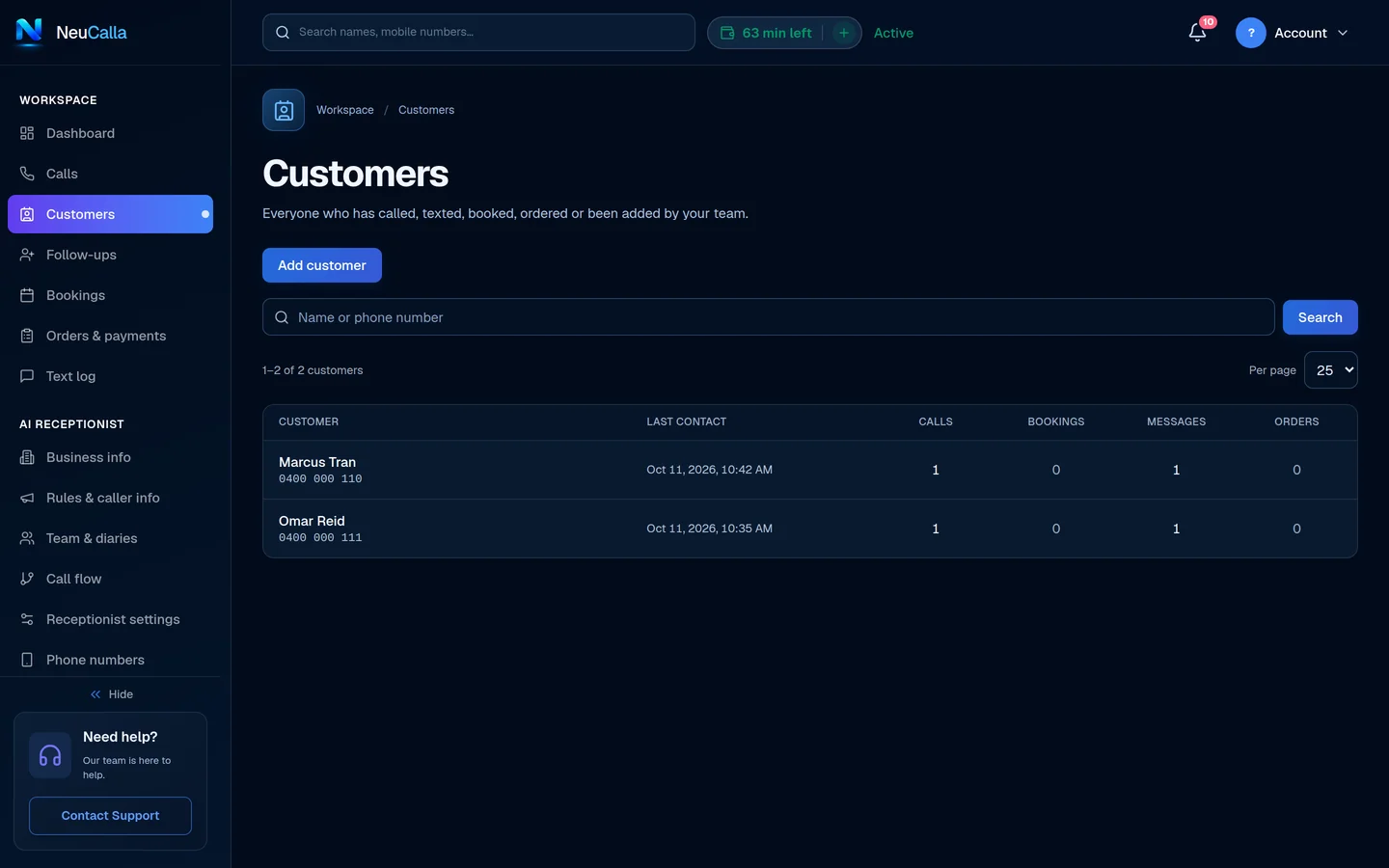
Task: Click the customers breadcrumb badge icon
Action: (284, 110)
